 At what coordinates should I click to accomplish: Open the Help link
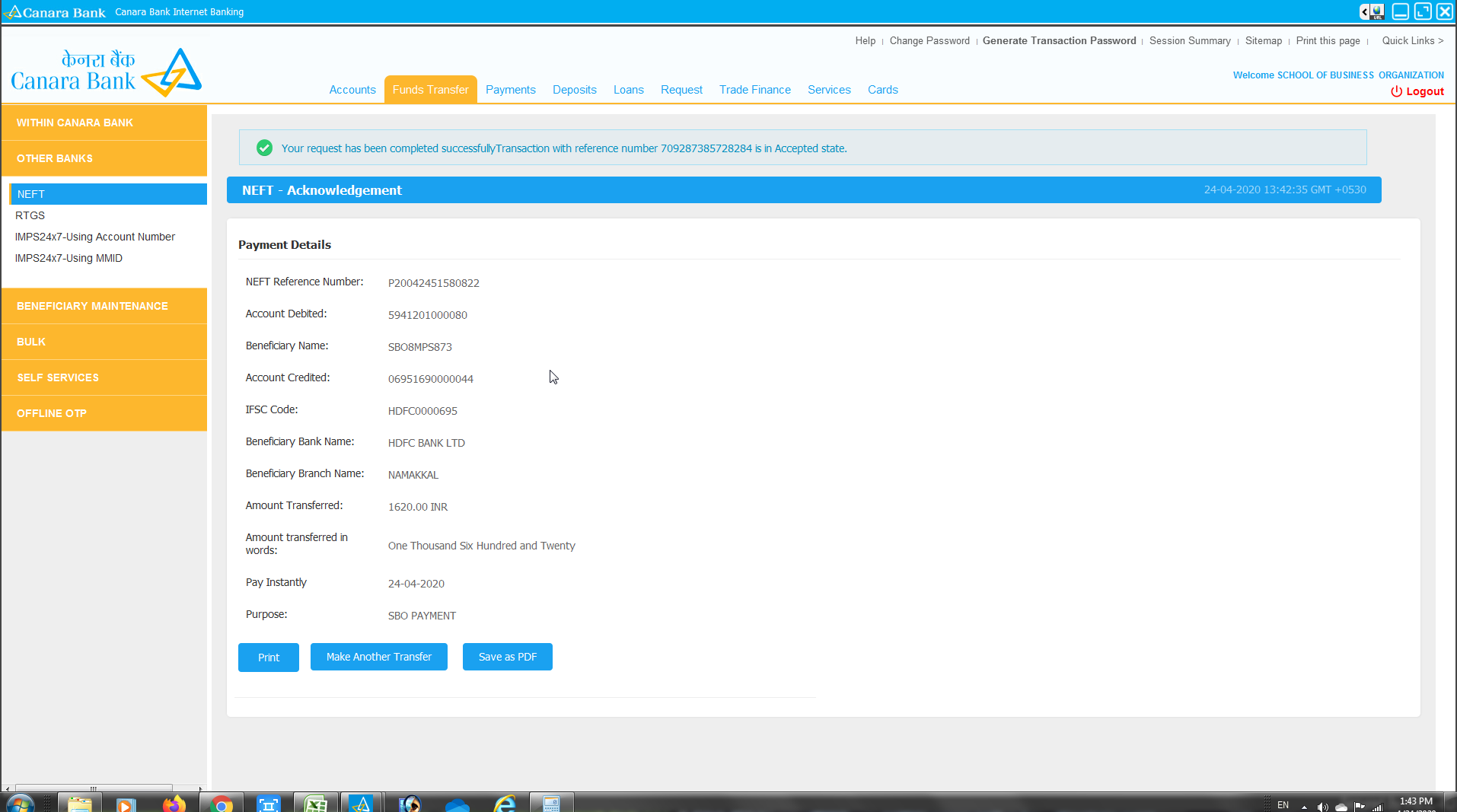click(x=866, y=40)
